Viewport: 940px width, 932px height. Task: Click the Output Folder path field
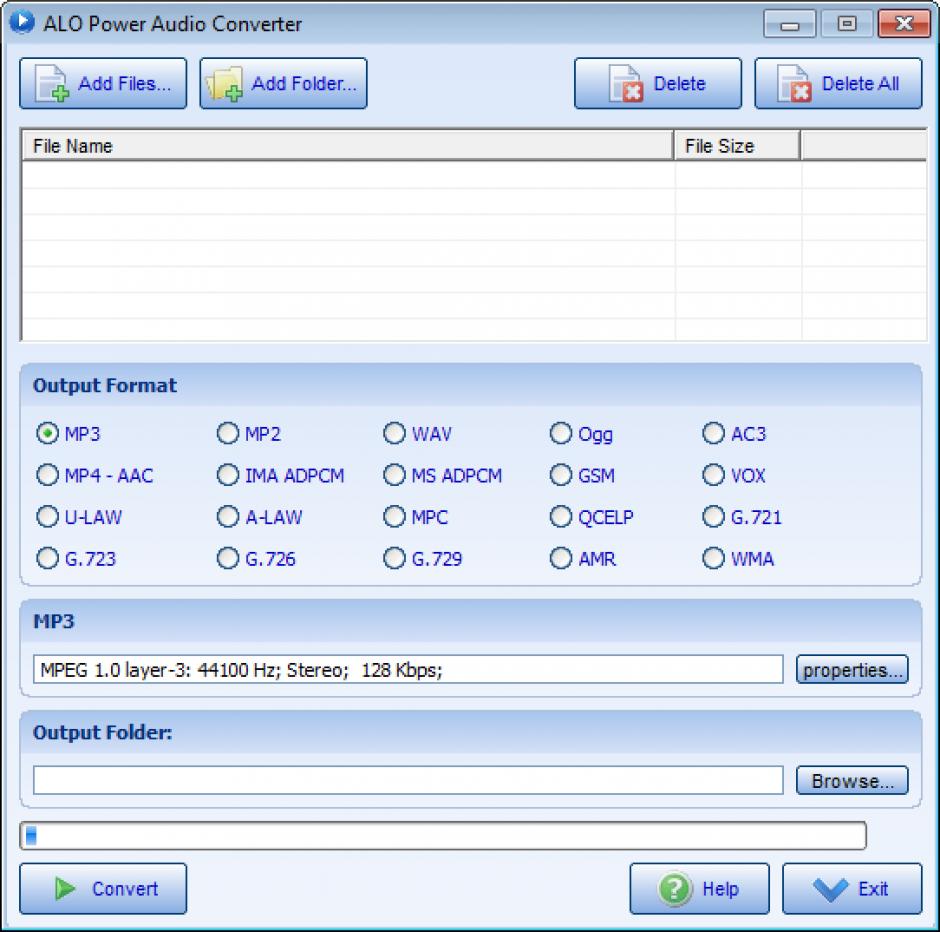[408, 780]
